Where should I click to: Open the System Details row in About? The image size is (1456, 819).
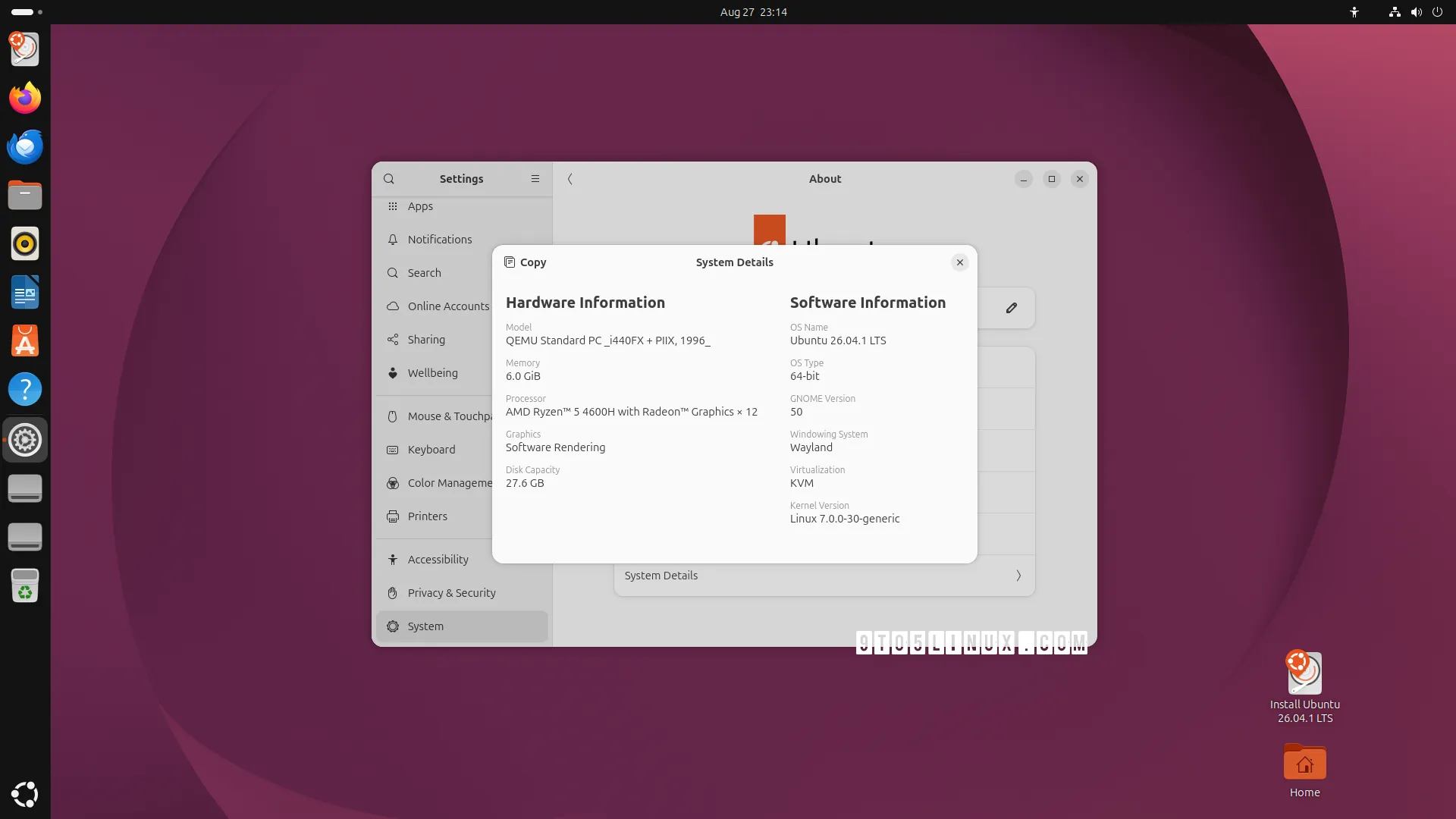click(x=824, y=576)
